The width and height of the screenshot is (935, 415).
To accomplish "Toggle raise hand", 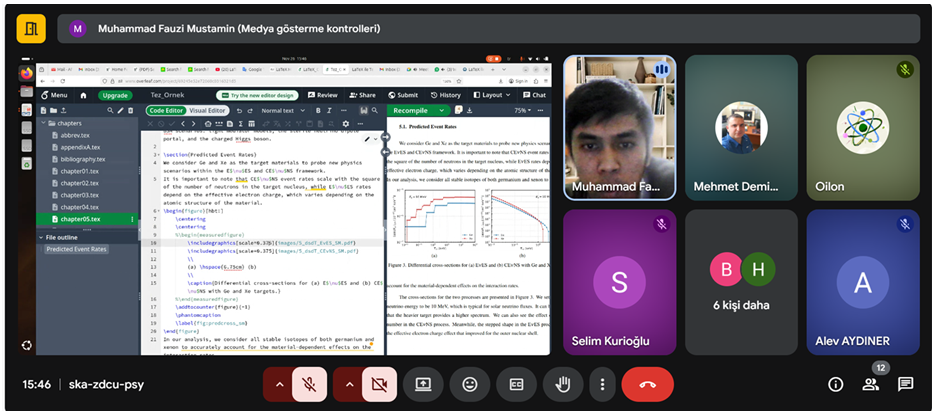I will point(563,384).
